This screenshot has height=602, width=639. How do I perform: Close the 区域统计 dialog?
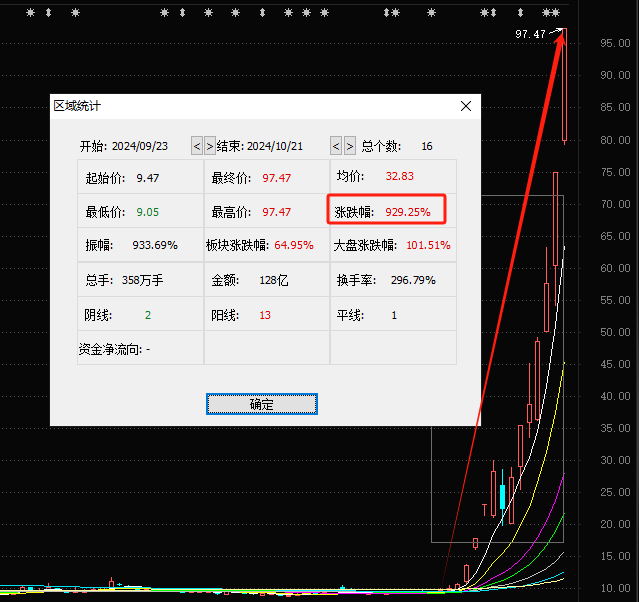click(466, 106)
